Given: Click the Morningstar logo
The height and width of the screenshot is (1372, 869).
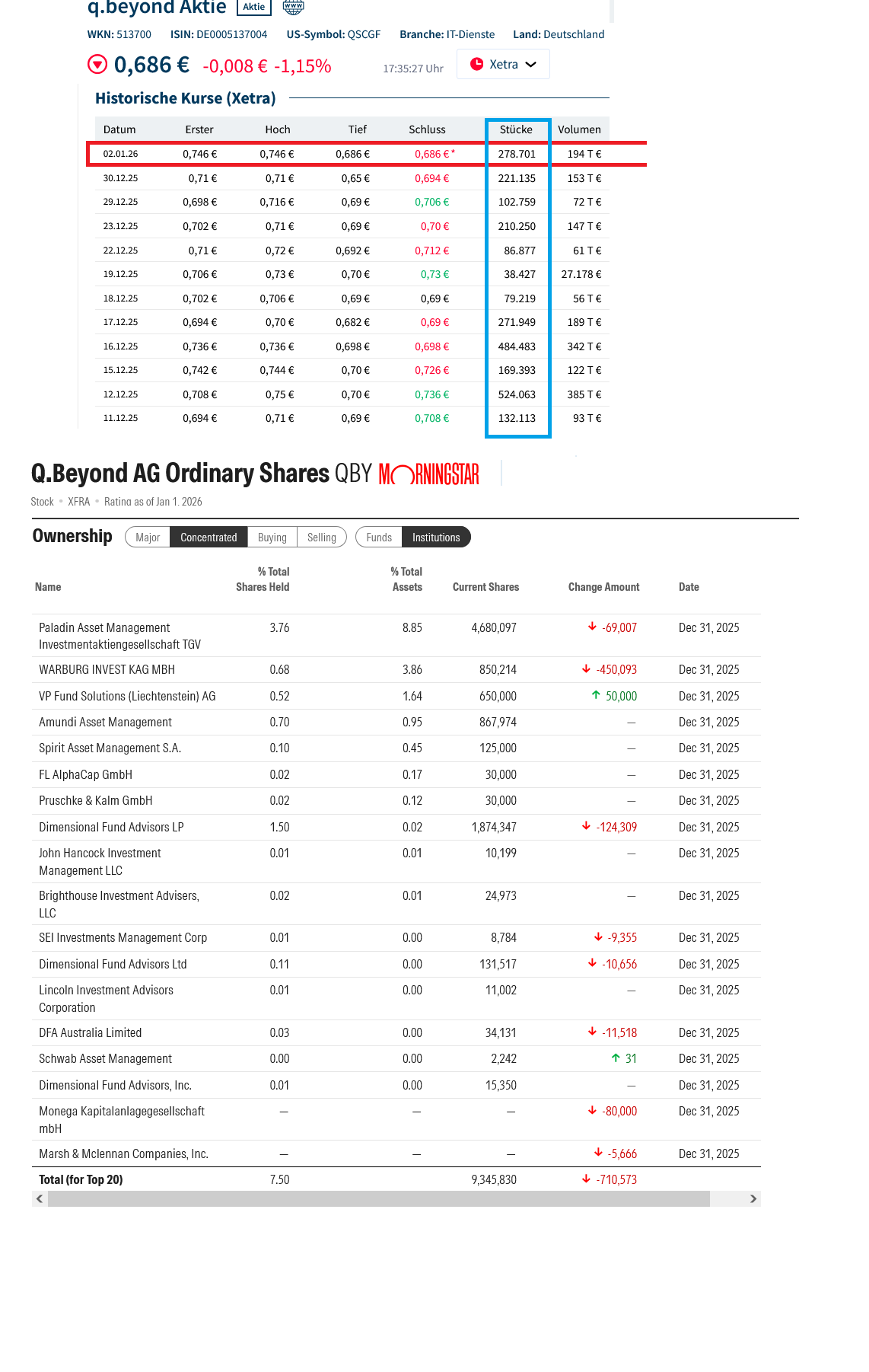Looking at the screenshot, I should (429, 474).
